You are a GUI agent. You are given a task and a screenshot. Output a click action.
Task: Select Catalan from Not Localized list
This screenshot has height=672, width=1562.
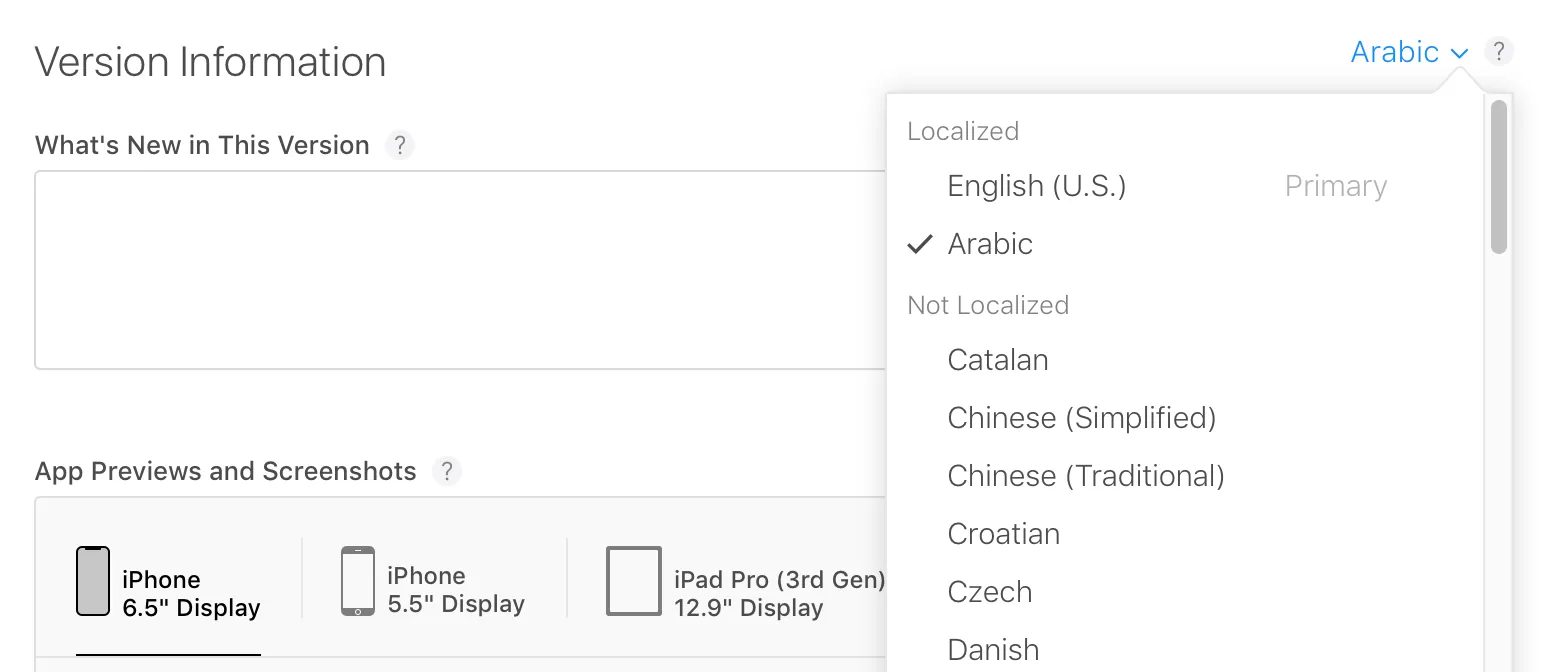tap(998, 360)
